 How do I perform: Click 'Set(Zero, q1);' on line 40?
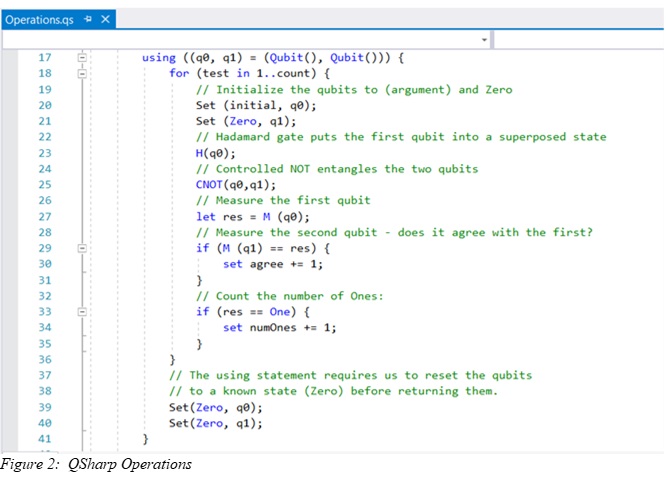(x=216, y=423)
